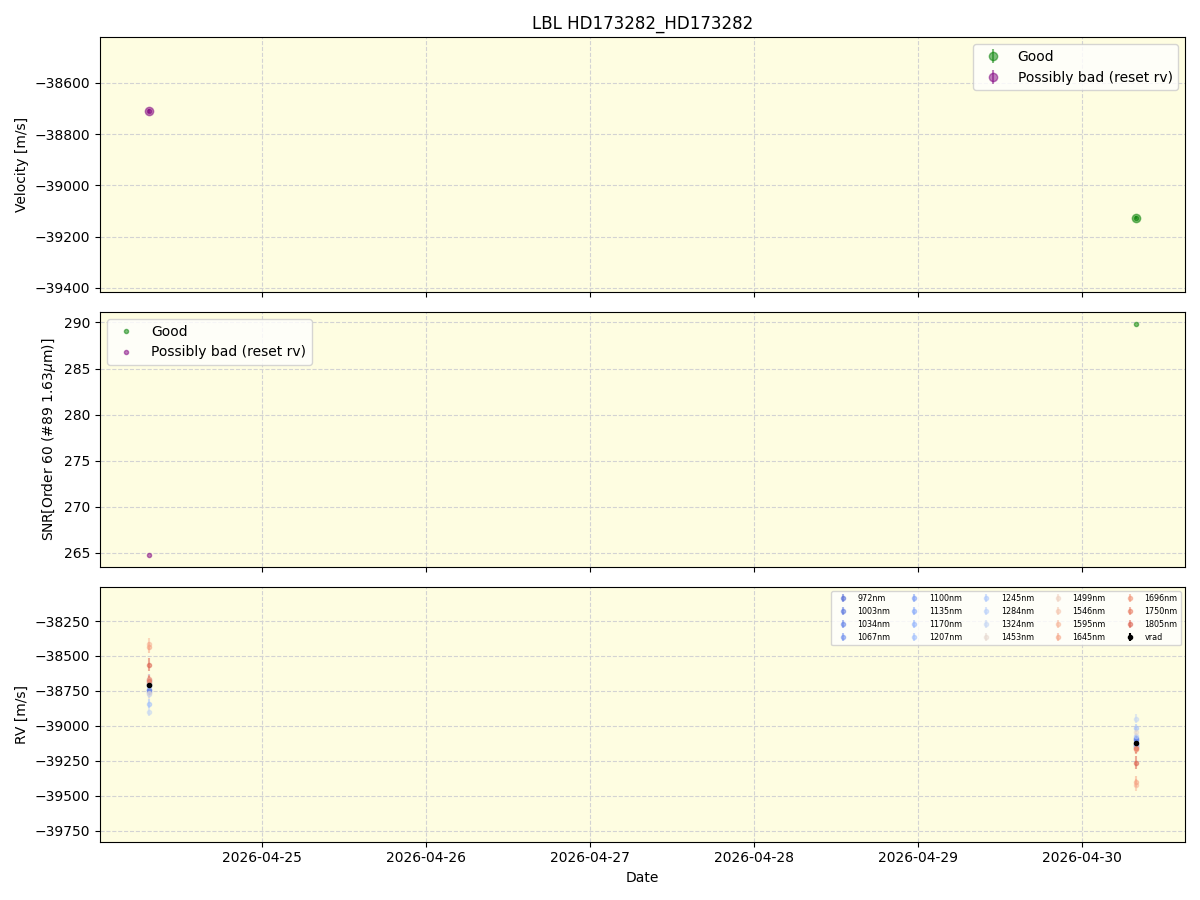Click the black vrad point on 2026-04-30 in RV panel
This screenshot has height=900, width=1200.
pos(1136,743)
